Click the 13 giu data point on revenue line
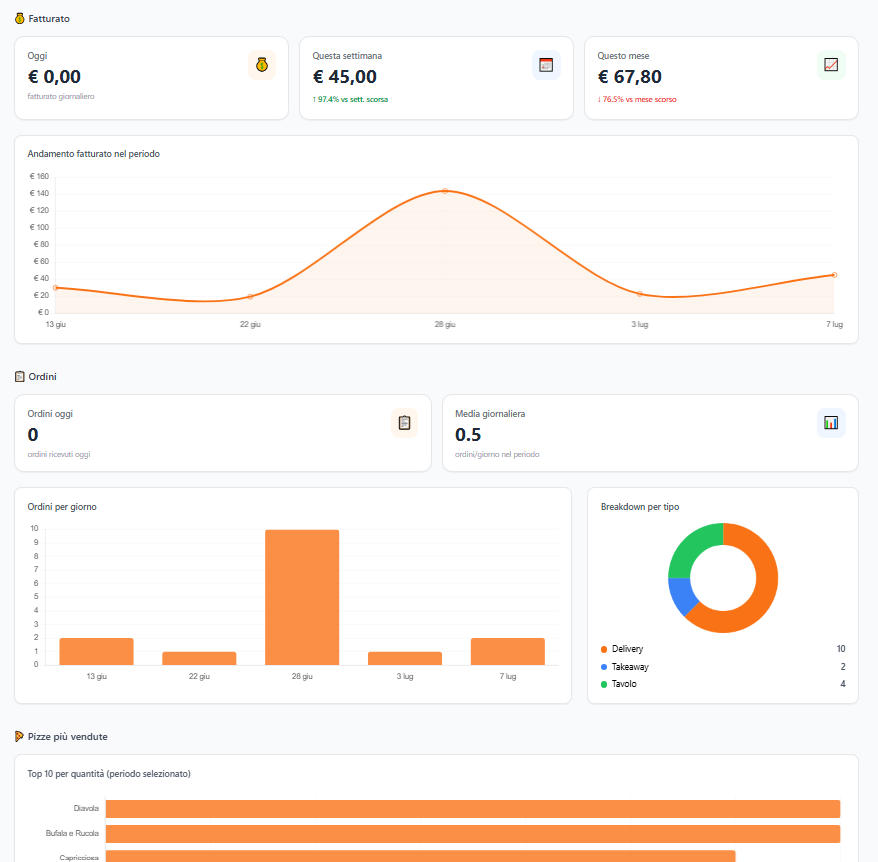 [55, 288]
